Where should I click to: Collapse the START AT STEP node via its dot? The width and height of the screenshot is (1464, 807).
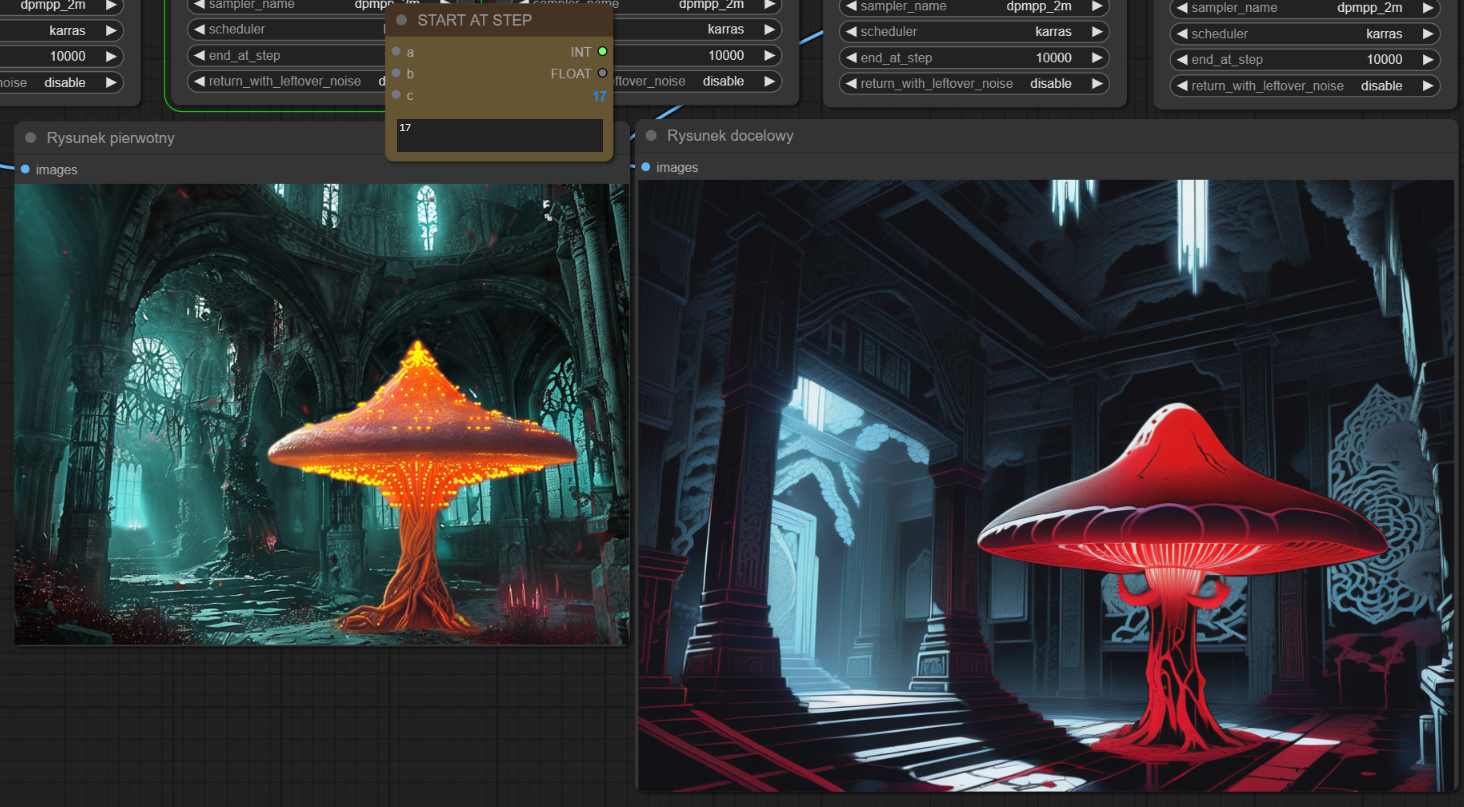pyautogui.click(x=402, y=20)
